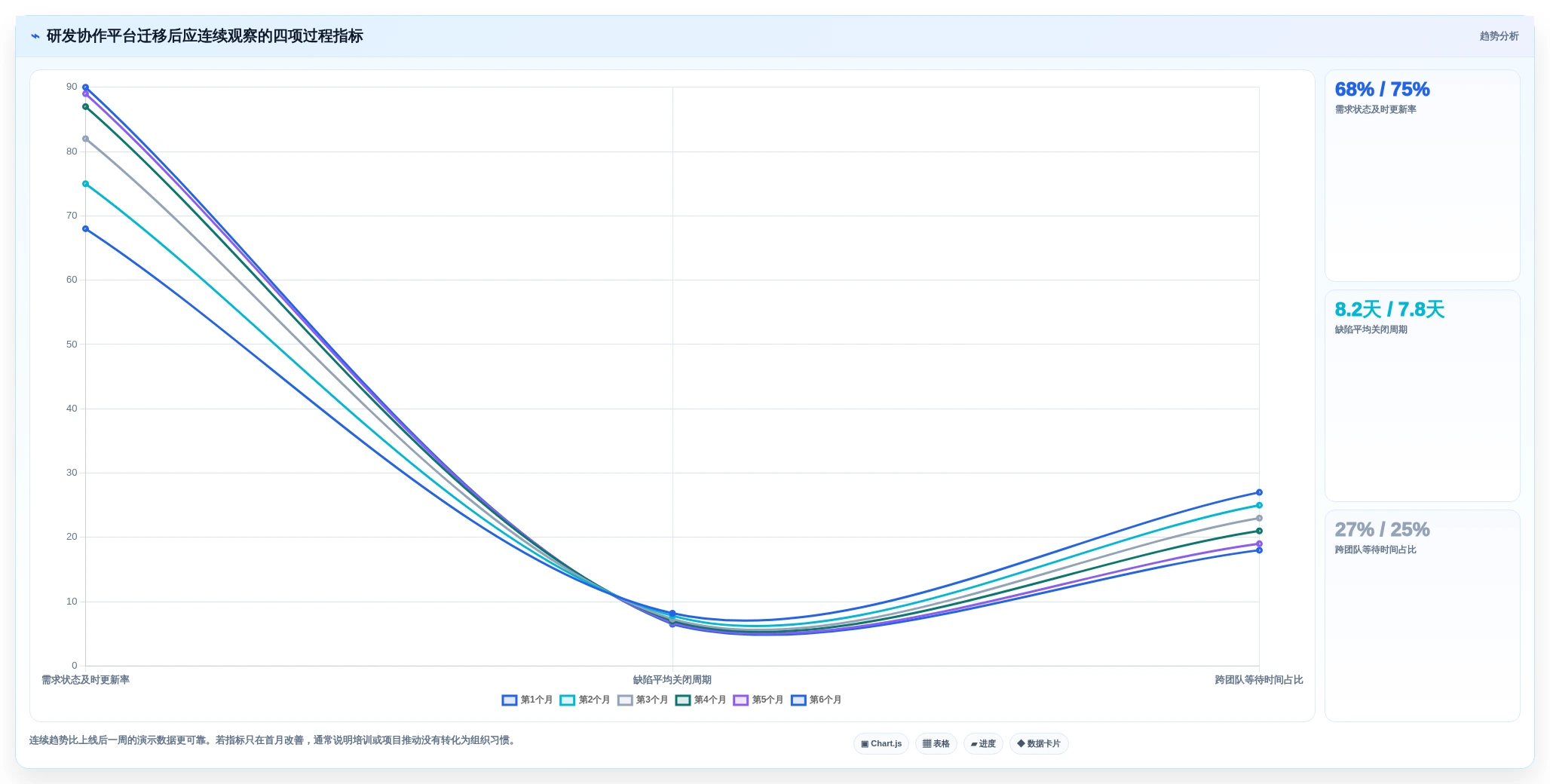Click the lightning icon beside the title
1550x784 pixels.
[35, 36]
